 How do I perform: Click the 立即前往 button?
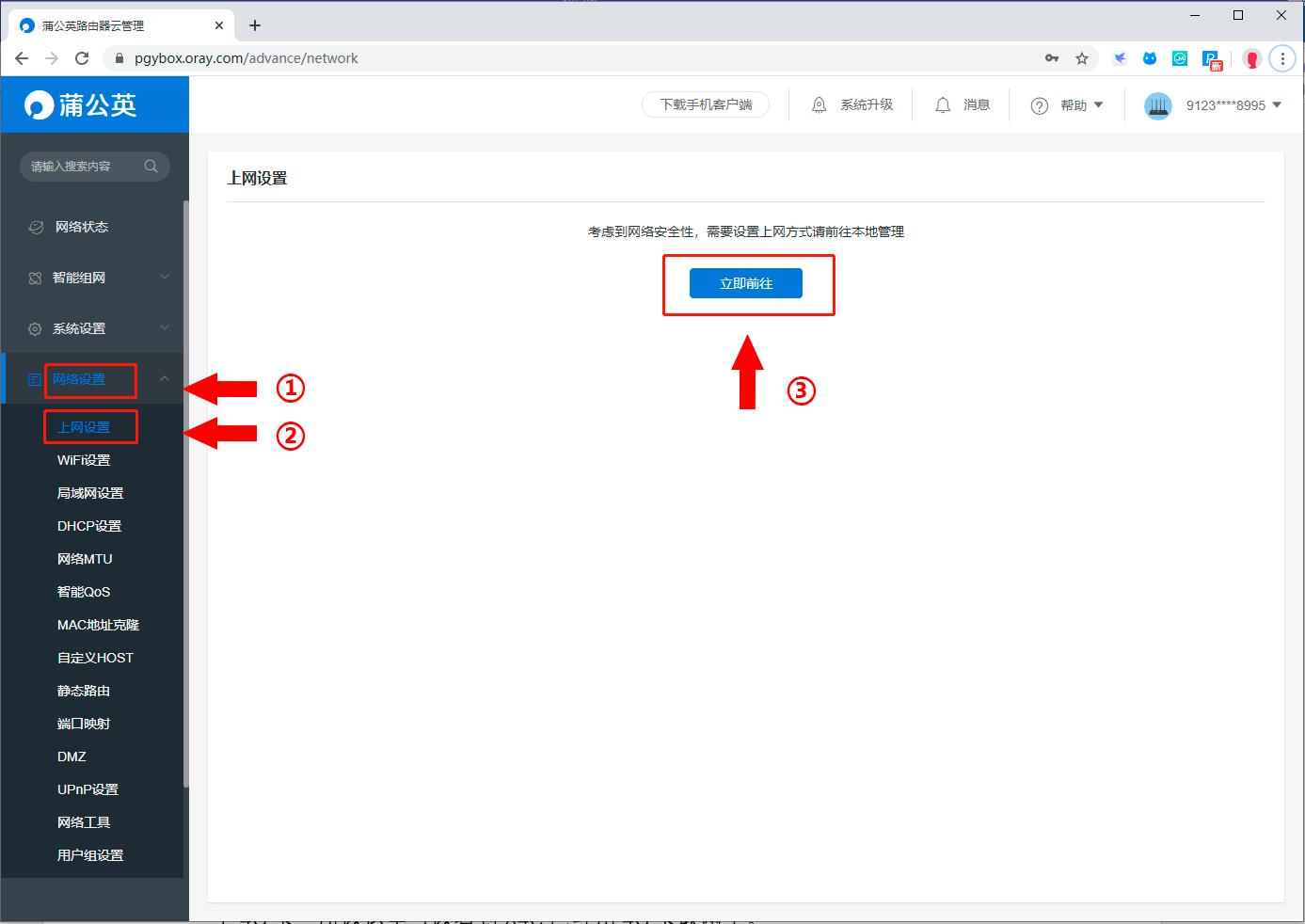747,282
